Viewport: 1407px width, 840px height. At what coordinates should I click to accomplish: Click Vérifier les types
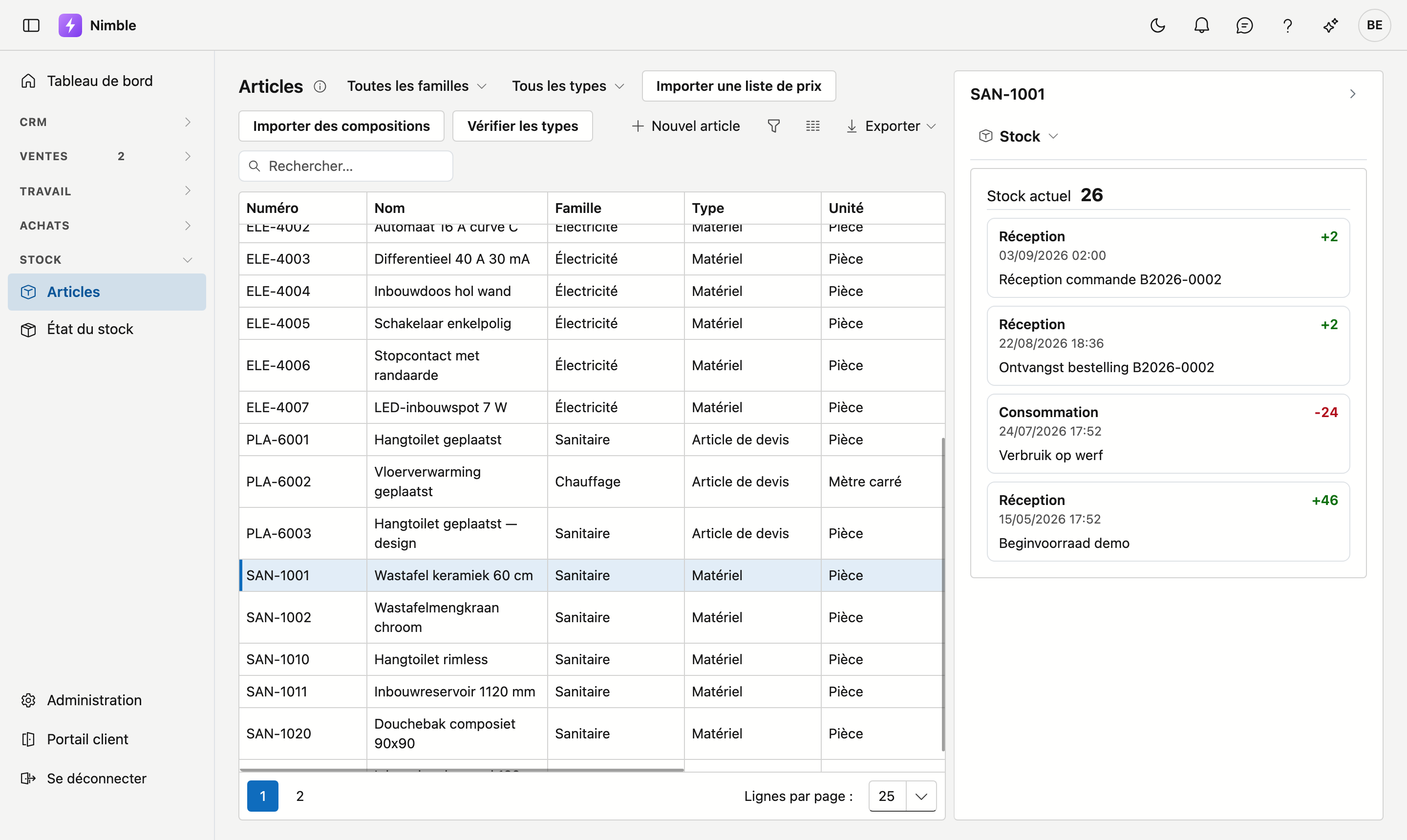click(523, 126)
